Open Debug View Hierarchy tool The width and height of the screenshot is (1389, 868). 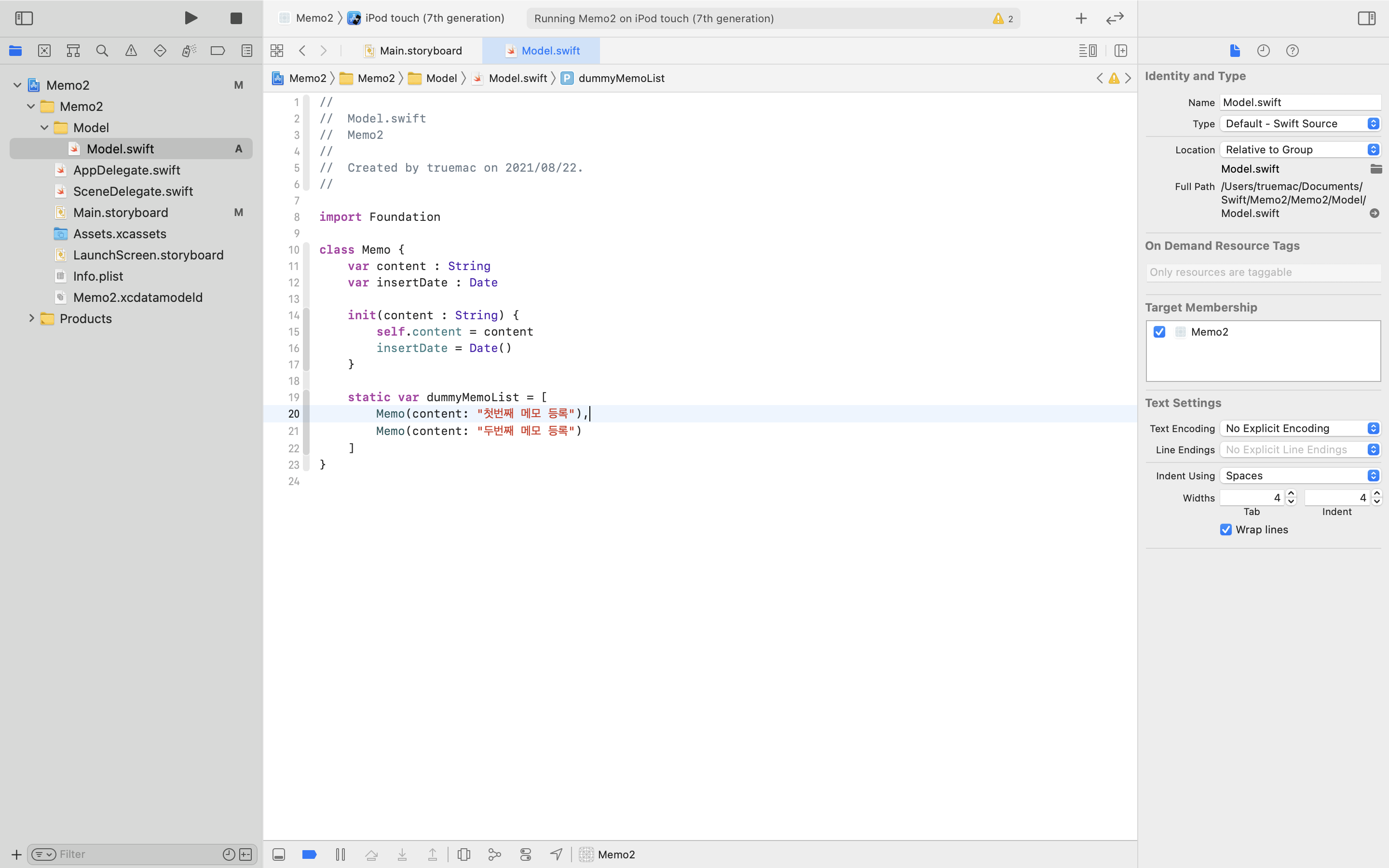[x=464, y=854]
